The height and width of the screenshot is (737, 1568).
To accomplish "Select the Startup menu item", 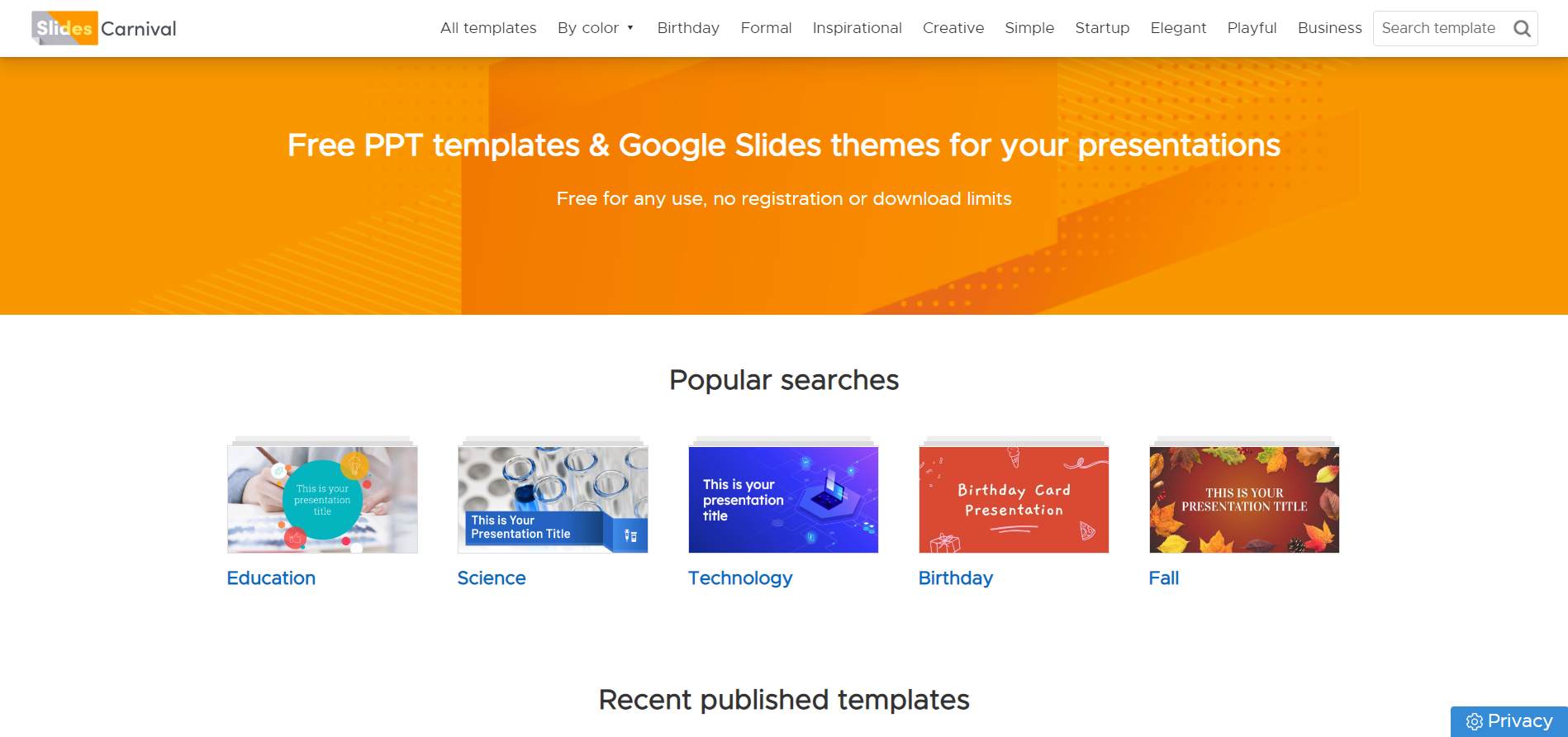I will [x=1102, y=28].
